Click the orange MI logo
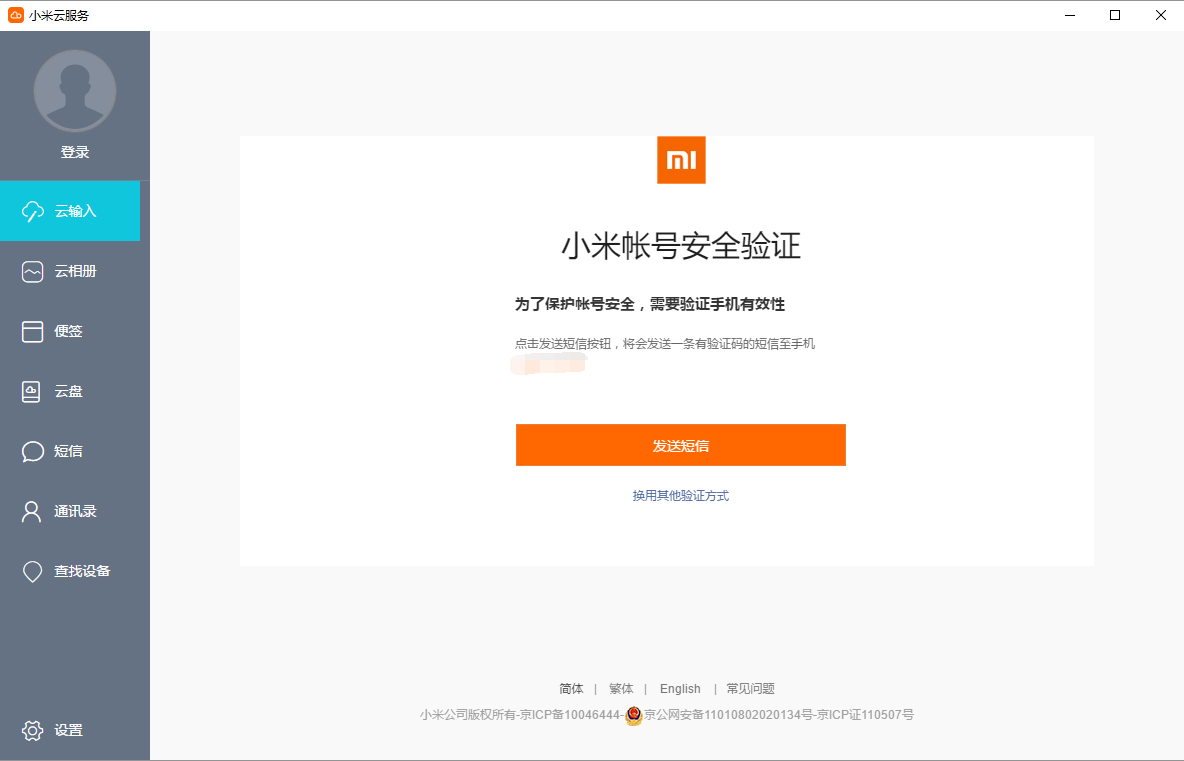1184x761 pixels. 681,160
